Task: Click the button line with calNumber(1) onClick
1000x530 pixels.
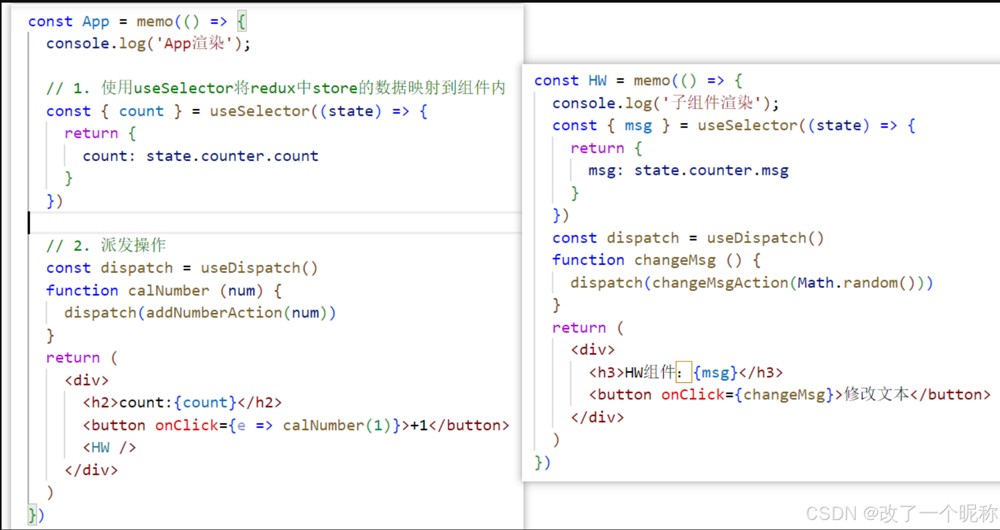Action: tap(296, 425)
